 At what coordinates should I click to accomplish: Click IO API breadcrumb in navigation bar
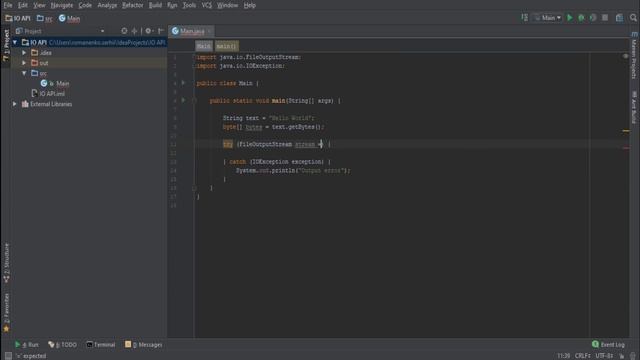tap(18, 18)
